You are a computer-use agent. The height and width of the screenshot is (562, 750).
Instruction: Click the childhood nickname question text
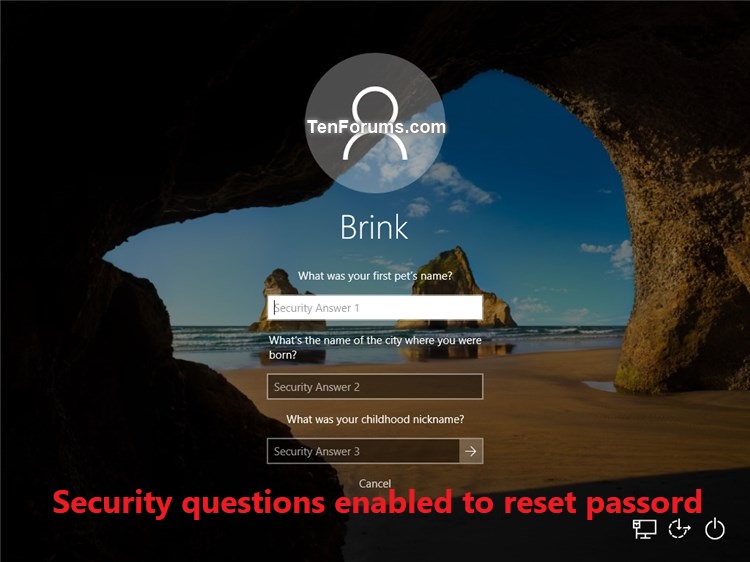(375, 419)
